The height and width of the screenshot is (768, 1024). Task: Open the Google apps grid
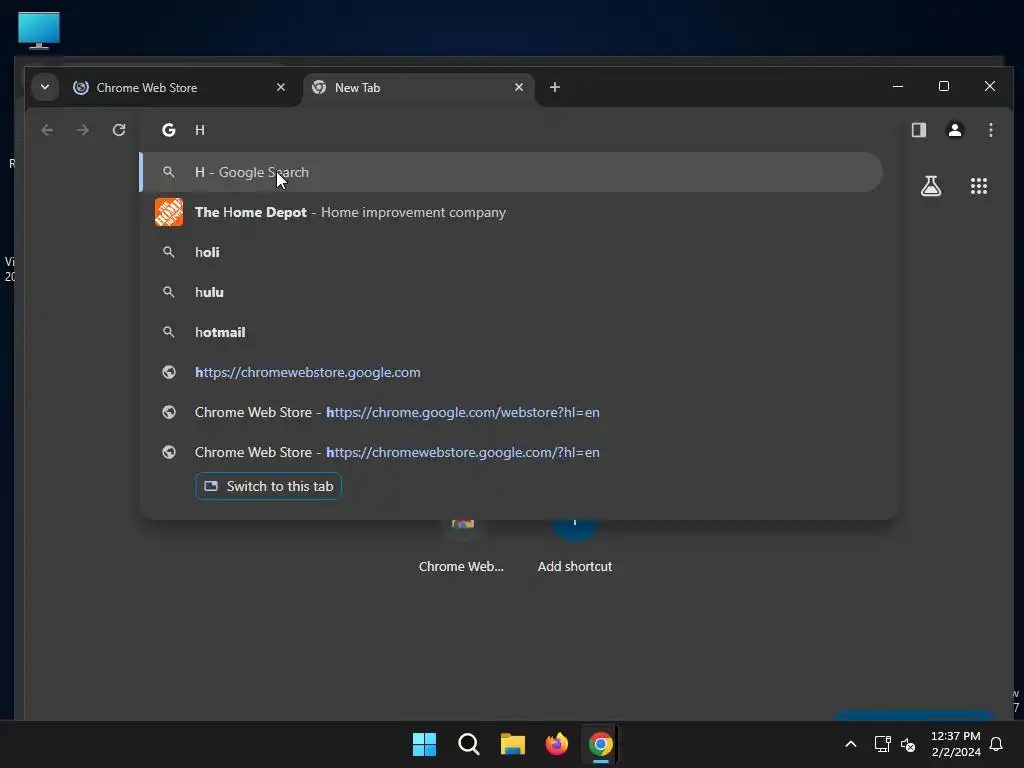978,186
